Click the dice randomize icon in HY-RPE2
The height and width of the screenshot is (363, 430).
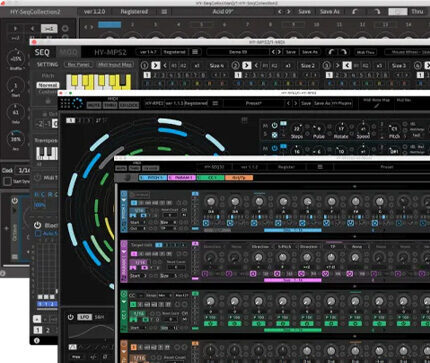point(274,135)
